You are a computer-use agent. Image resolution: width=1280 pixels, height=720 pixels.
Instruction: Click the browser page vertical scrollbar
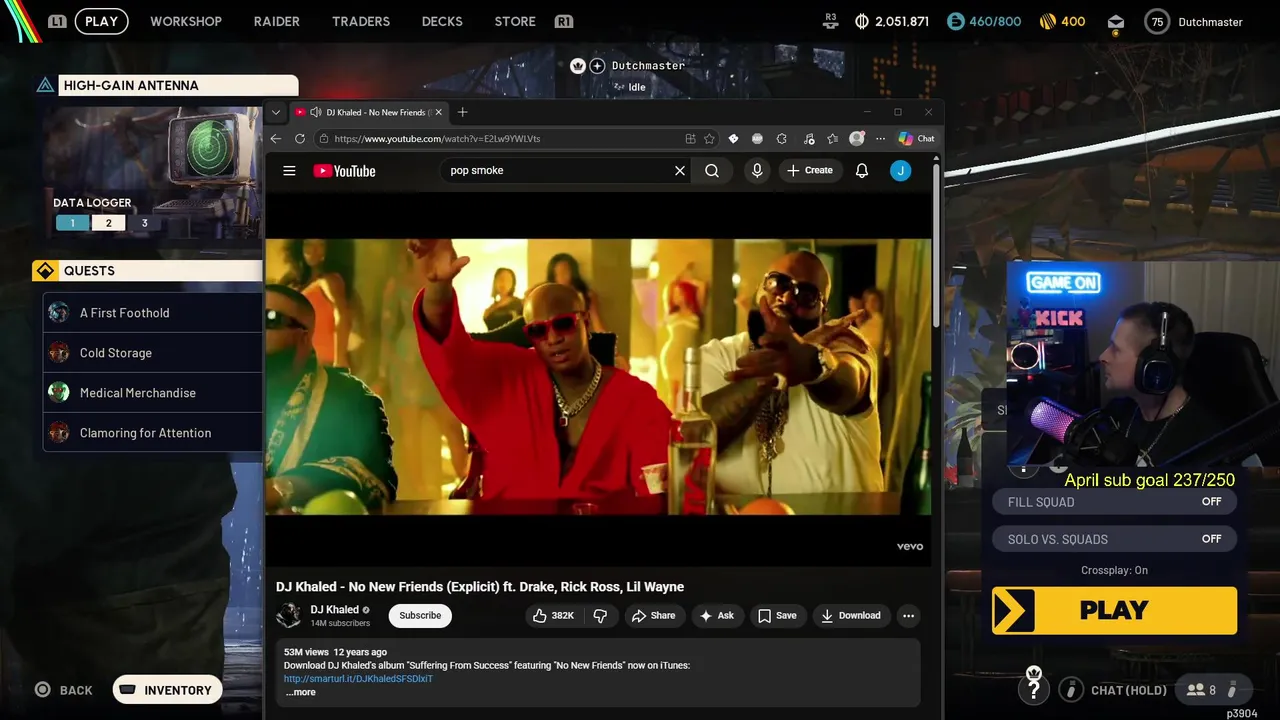[x=936, y=245]
